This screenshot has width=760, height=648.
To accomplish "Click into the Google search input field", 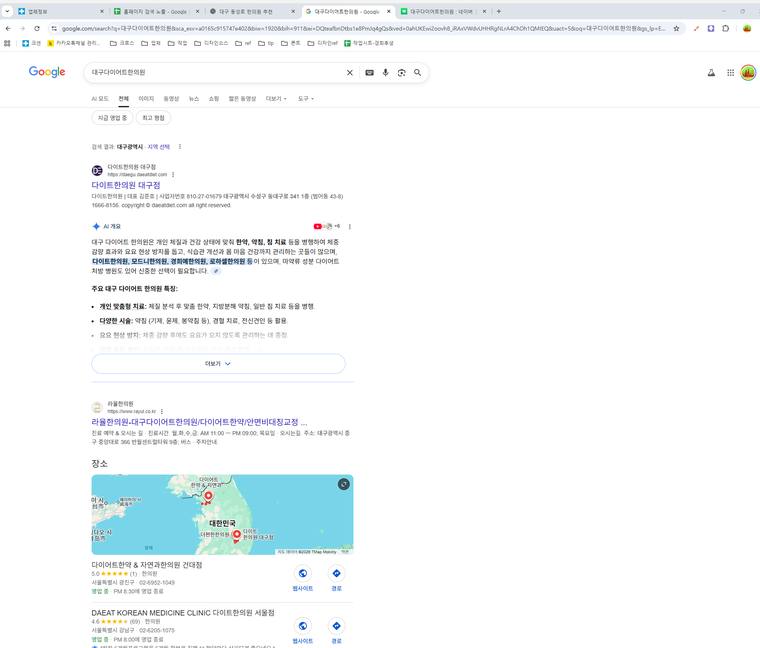I will 216,72.
